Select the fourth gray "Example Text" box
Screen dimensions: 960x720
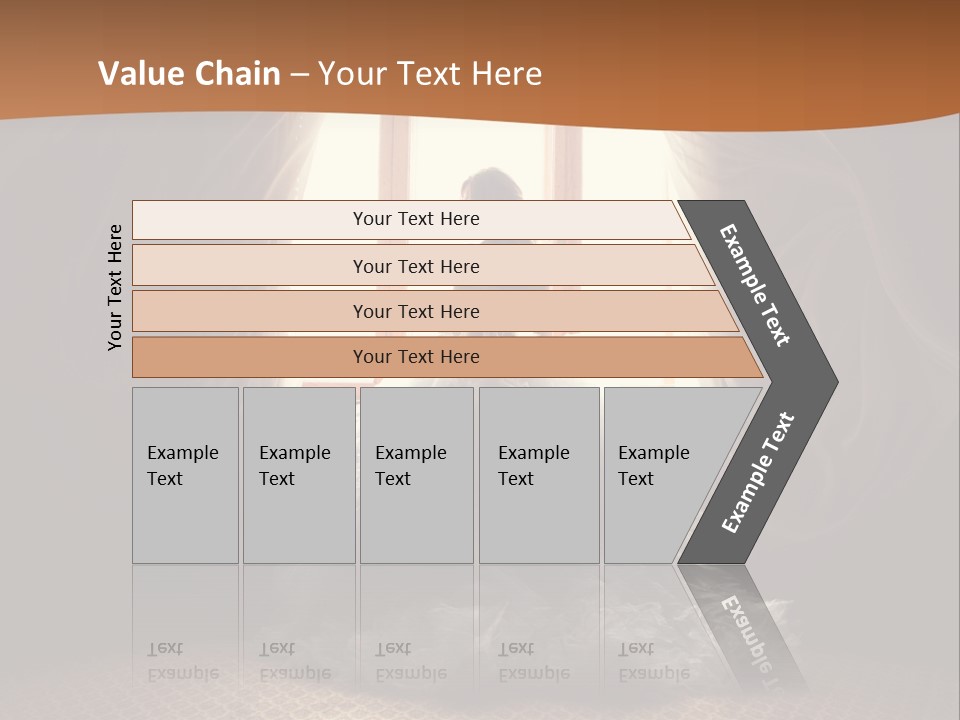tap(538, 475)
